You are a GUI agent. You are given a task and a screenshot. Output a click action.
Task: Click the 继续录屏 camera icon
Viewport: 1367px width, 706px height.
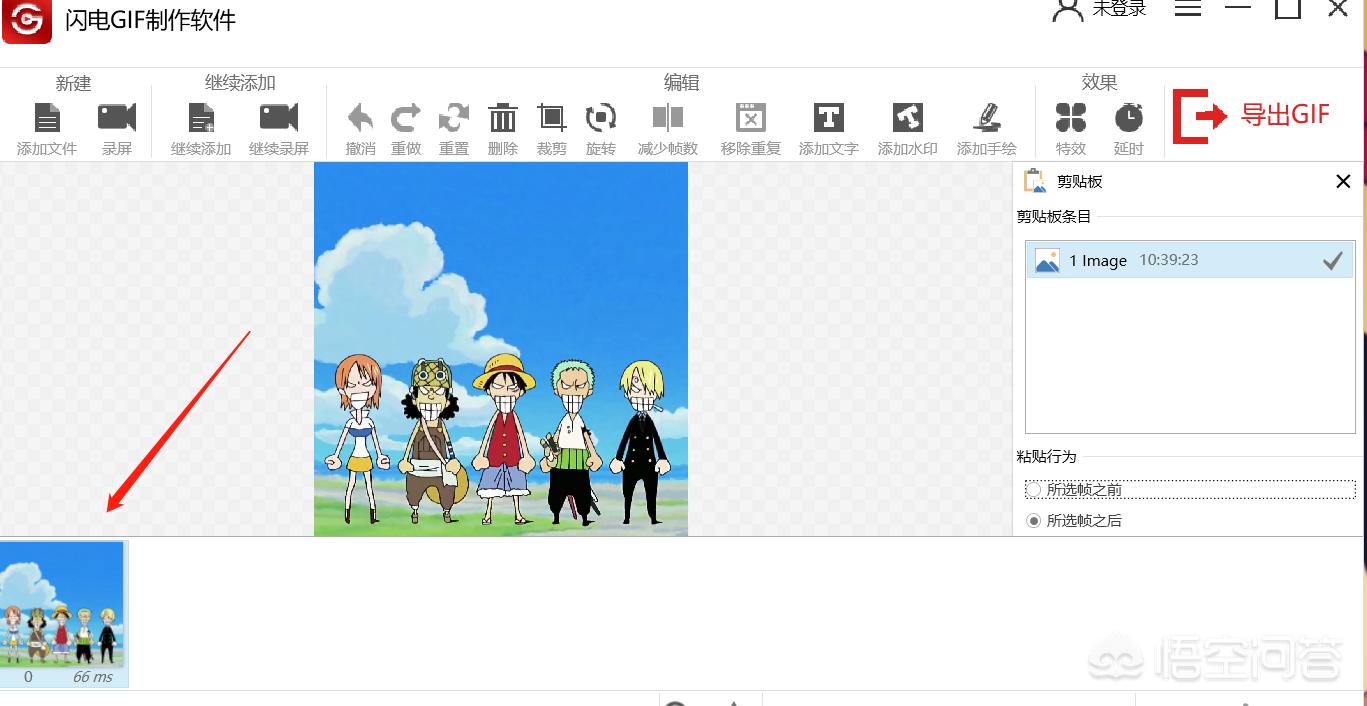(279, 119)
